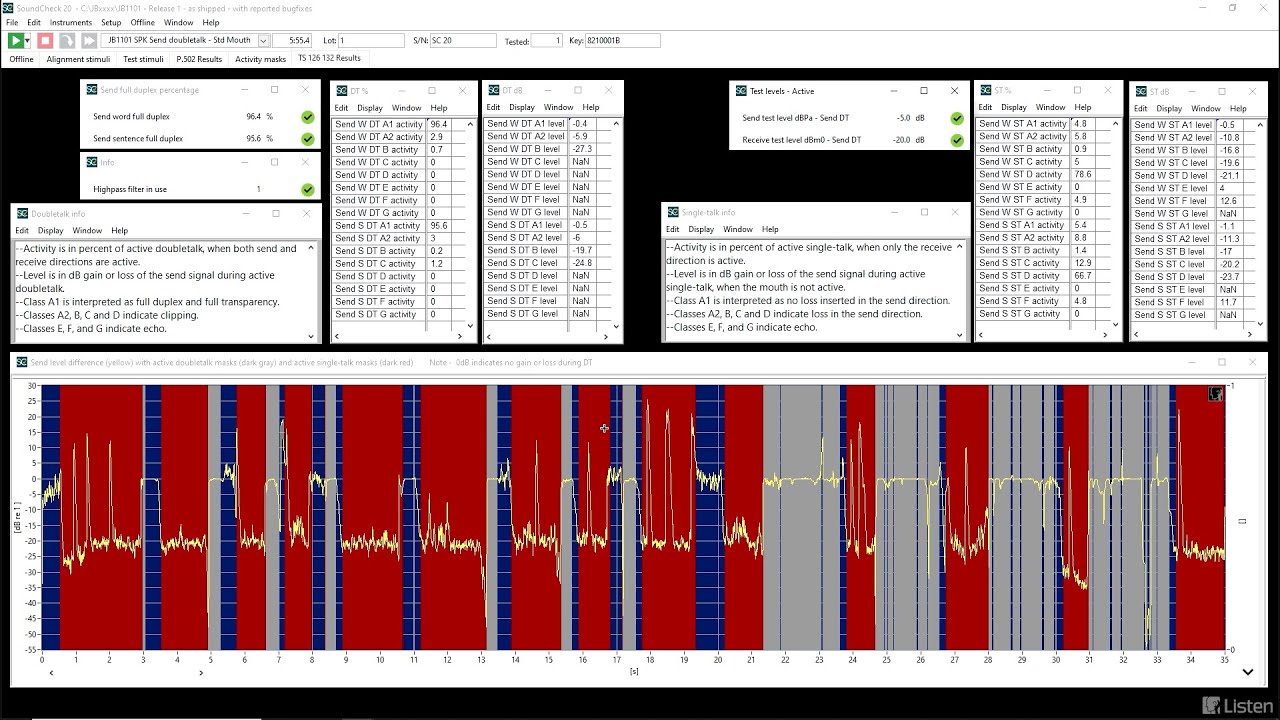Screen dimensions: 1280x720
Task: Click the headphone icon in the chart corner
Action: (1216, 394)
